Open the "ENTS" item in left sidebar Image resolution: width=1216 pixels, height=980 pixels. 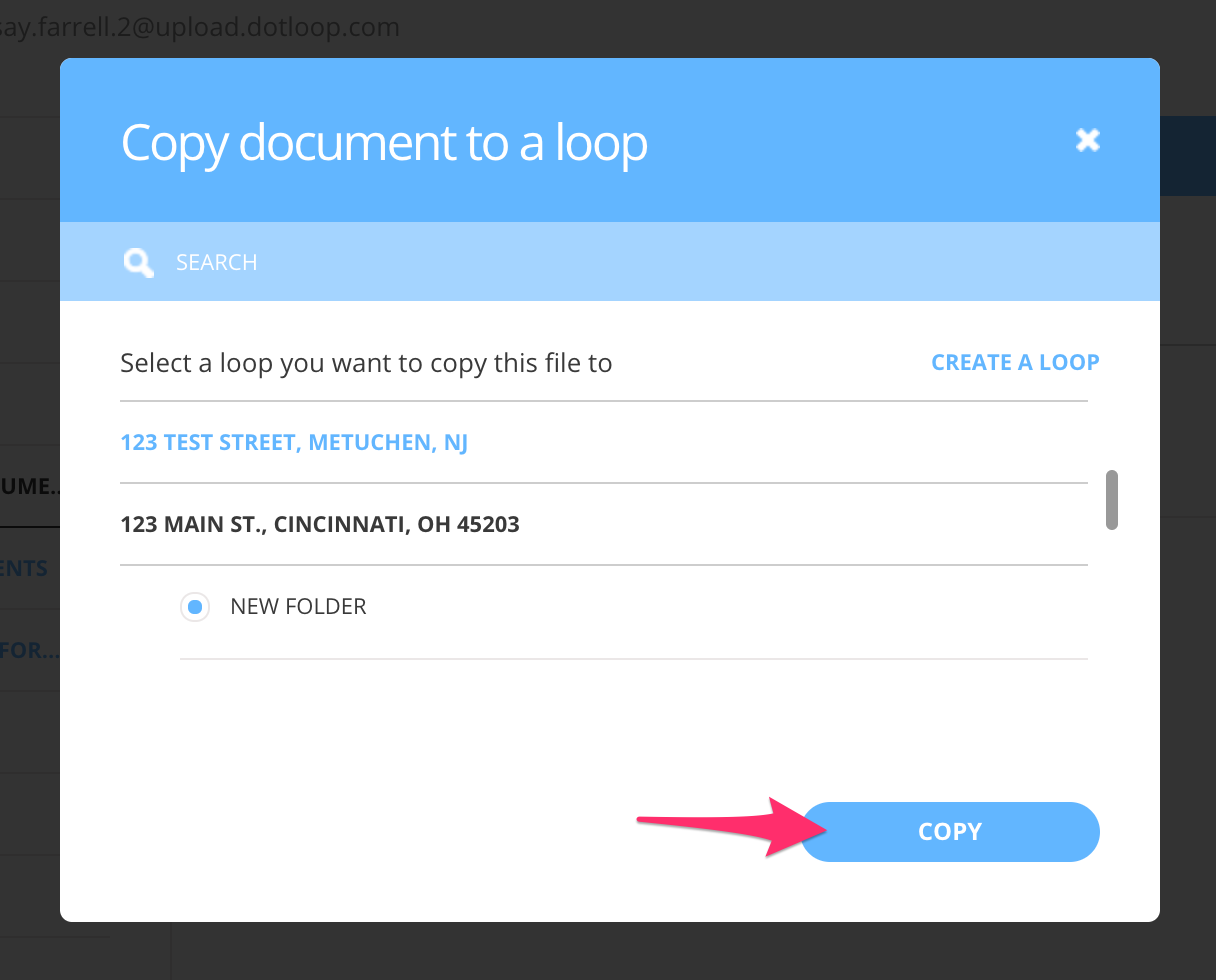tap(25, 568)
